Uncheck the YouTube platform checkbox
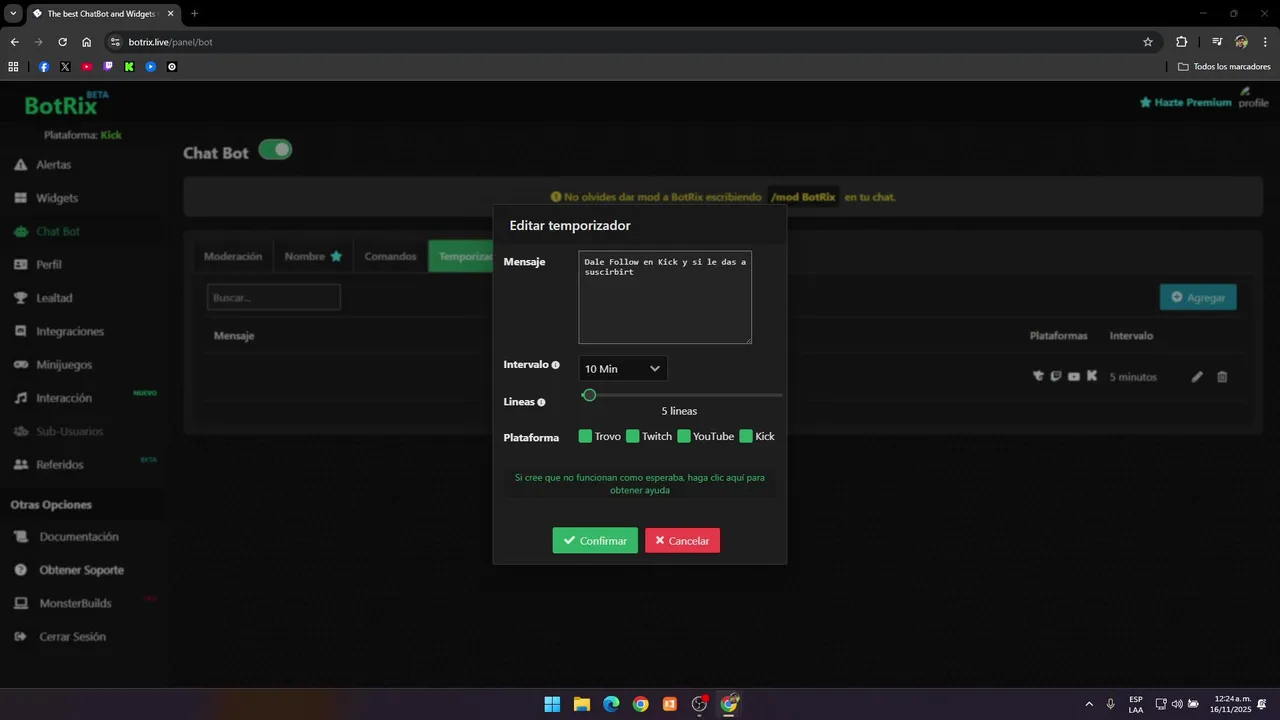 coord(684,436)
